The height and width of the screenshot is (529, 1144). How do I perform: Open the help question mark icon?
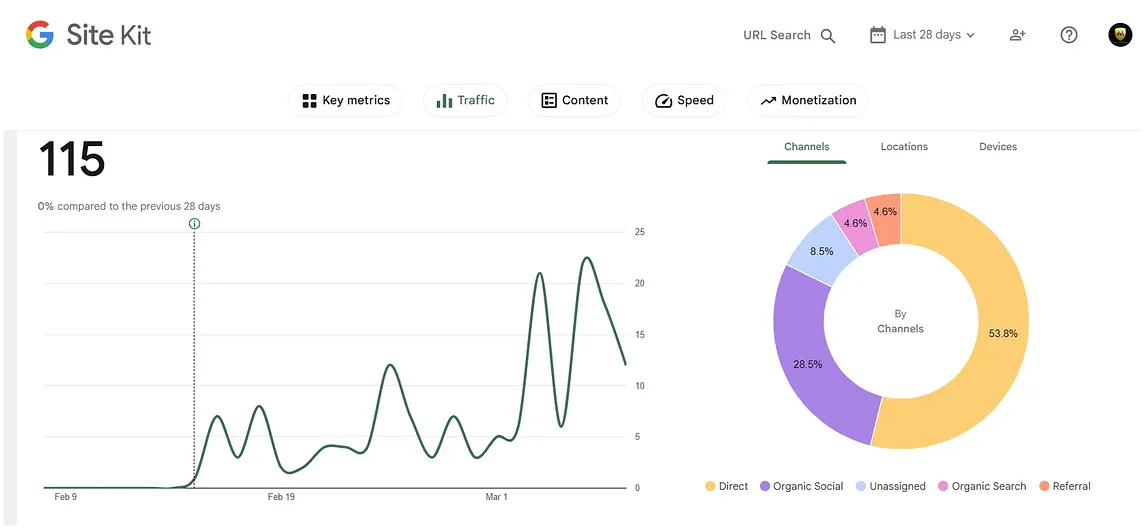(1069, 35)
